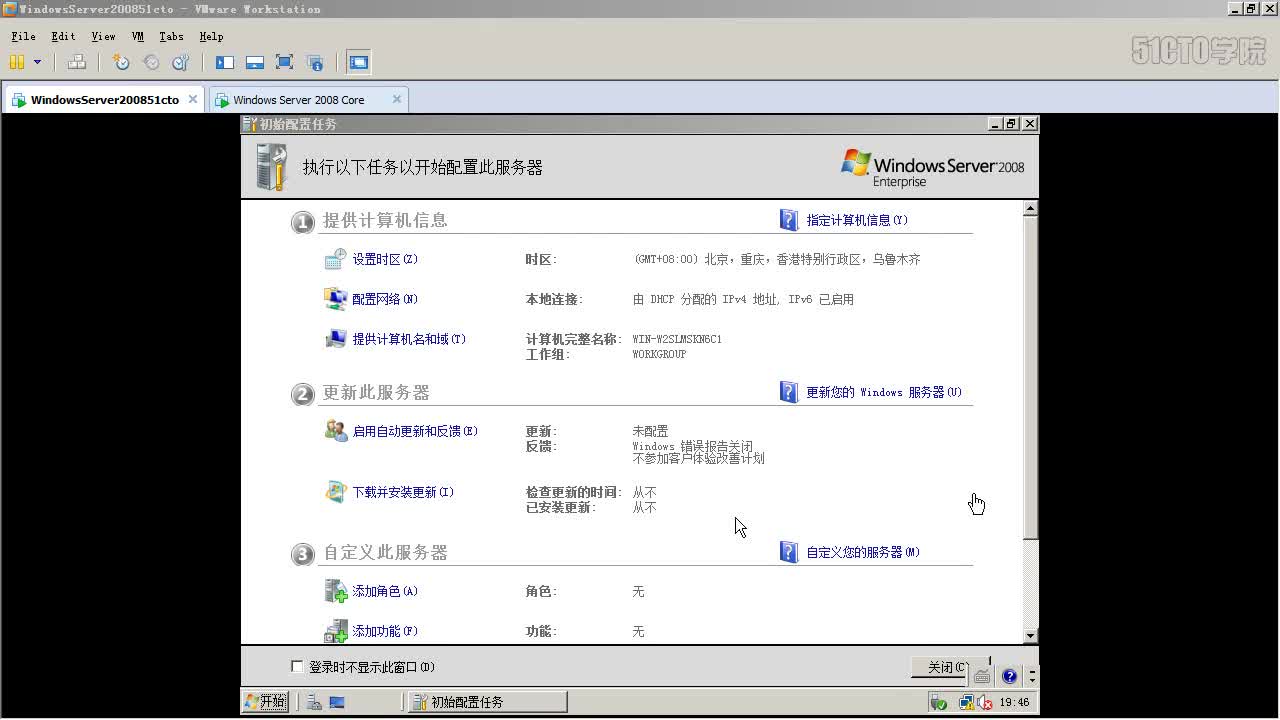Click the scrollbar up arrow
The width and height of the screenshot is (1280, 720).
1030,209
